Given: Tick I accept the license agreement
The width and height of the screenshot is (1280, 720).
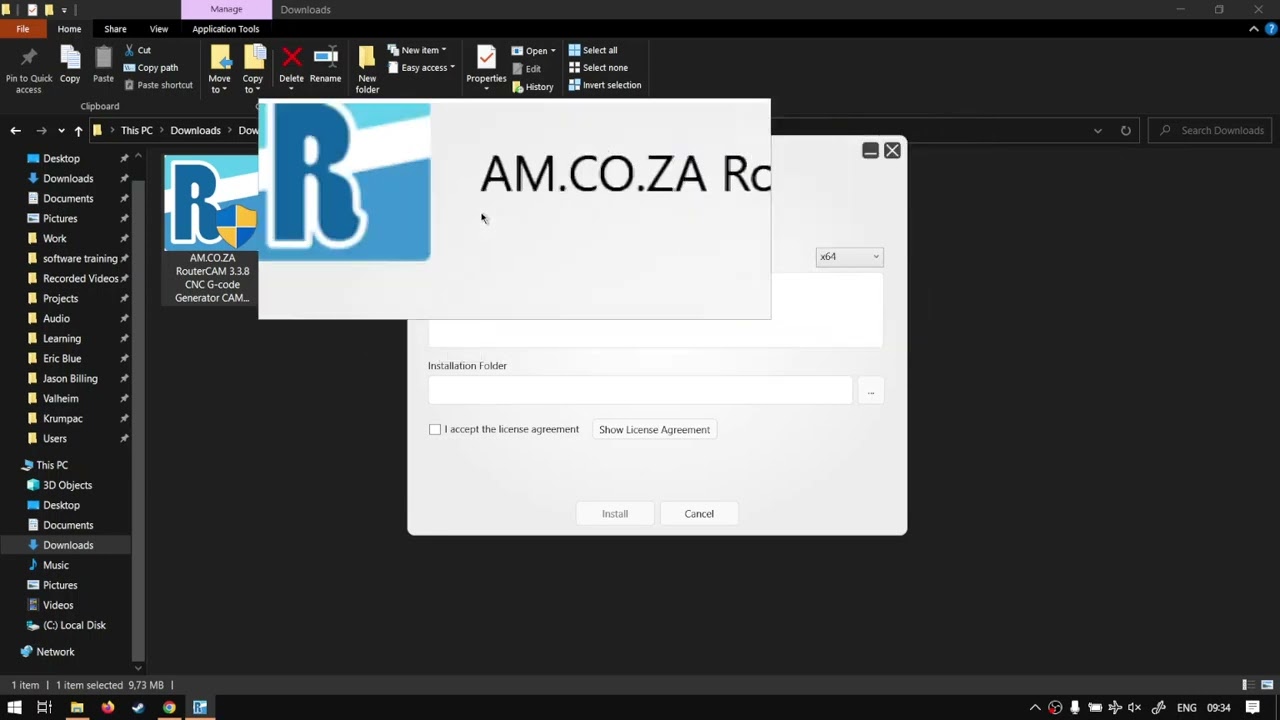Looking at the screenshot, I should [435, 430].
